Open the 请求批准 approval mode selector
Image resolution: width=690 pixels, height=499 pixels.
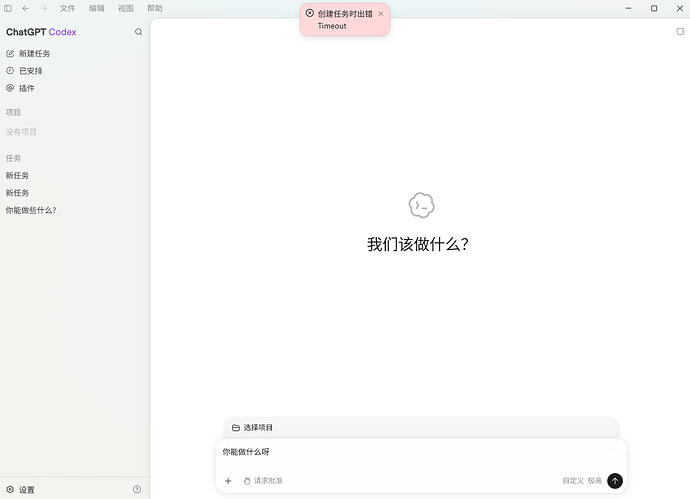click(263, 481)
